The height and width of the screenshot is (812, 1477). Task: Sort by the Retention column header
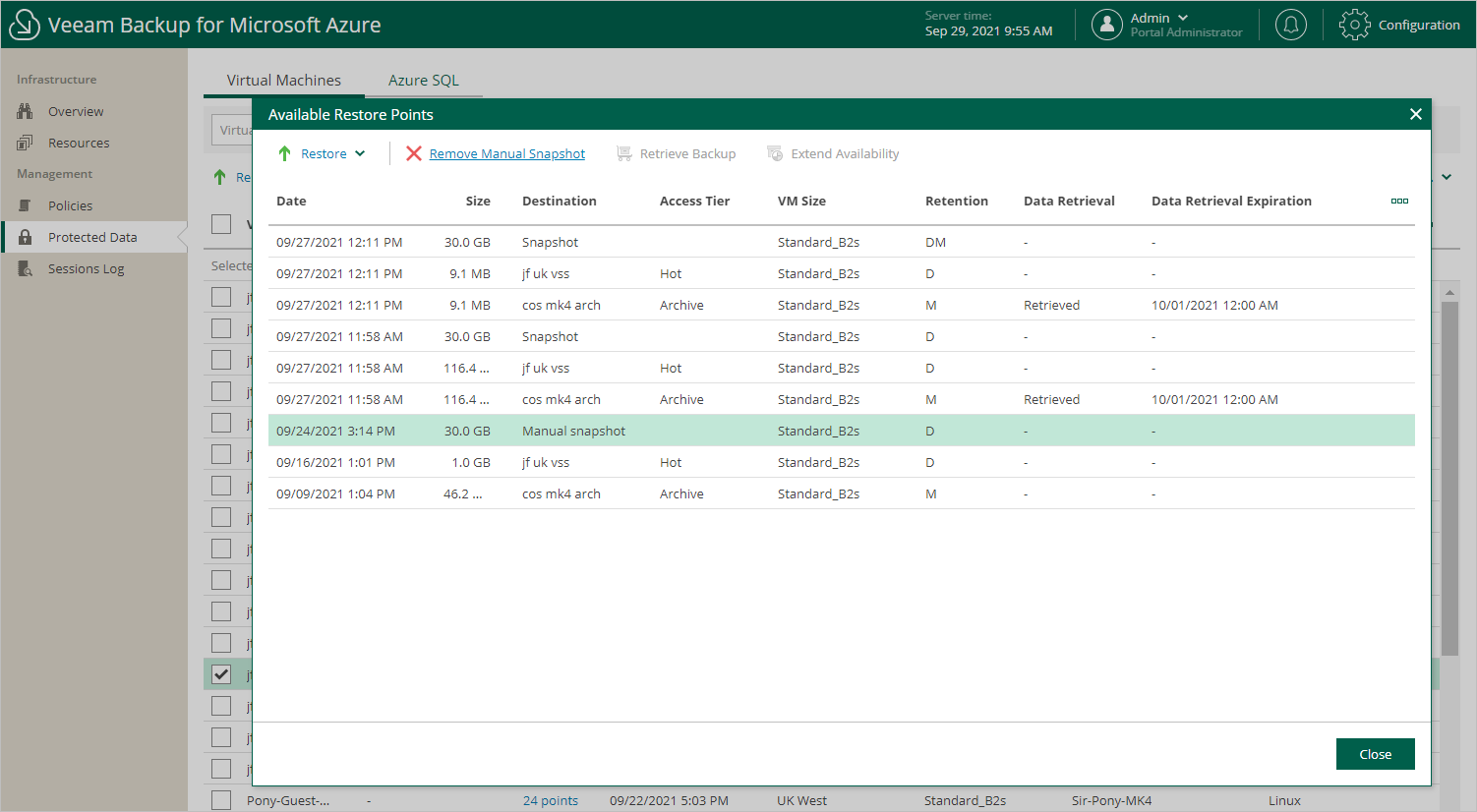pyautogui.click(x=957, y=201)
